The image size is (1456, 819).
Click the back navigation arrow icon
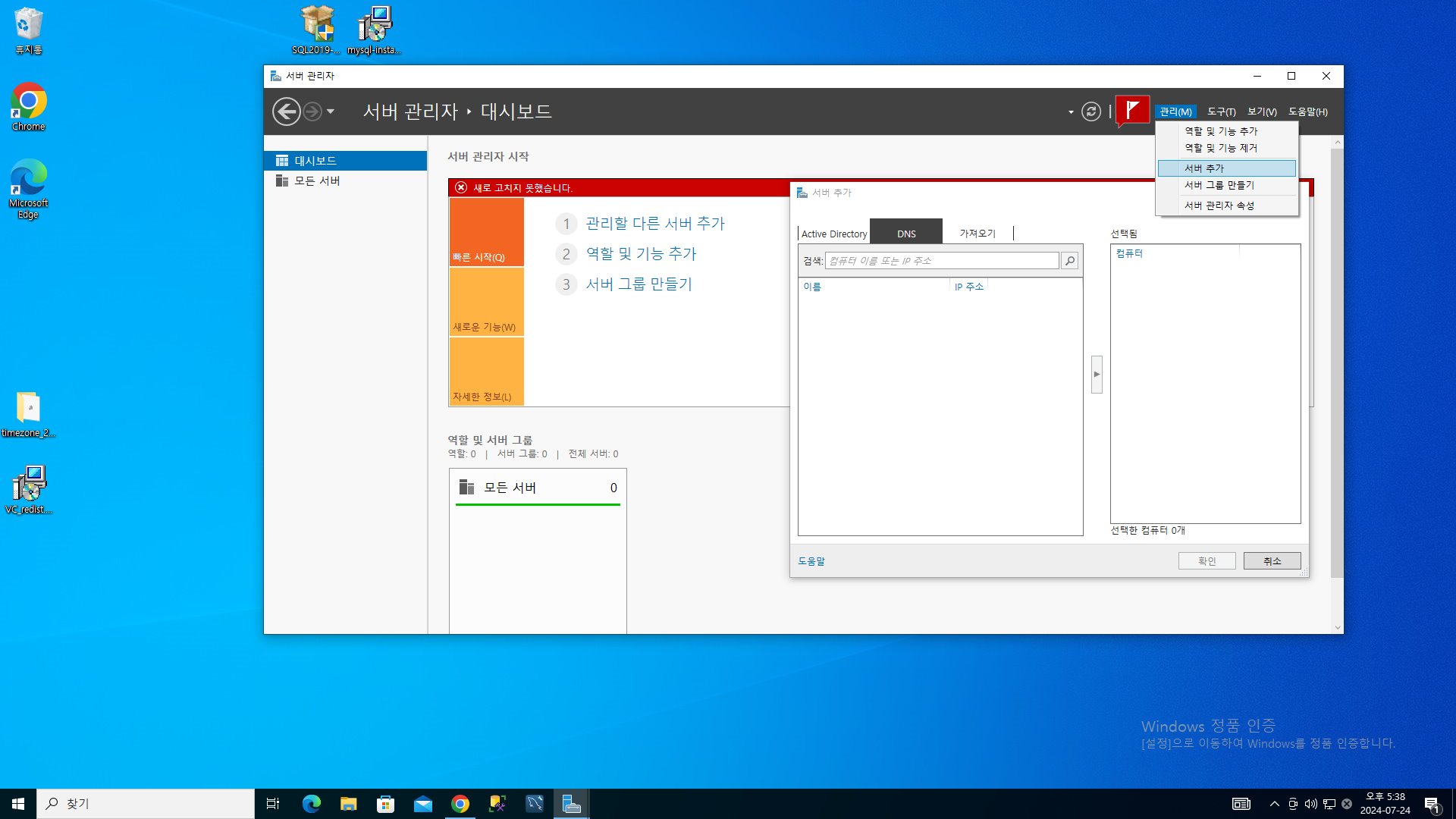tap(286, 111)
